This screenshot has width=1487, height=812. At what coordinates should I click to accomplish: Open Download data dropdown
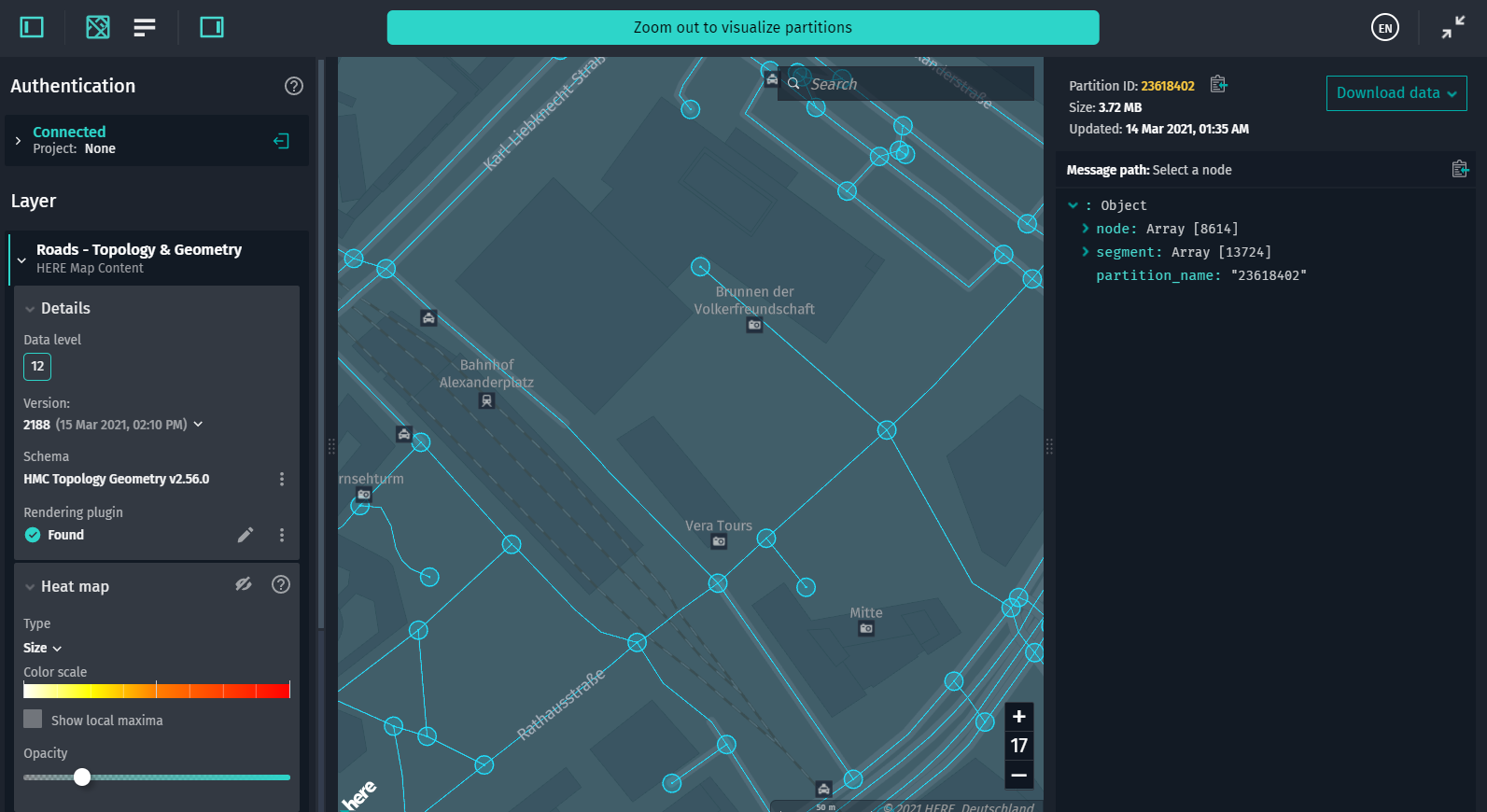click(x=1396, y=93)
